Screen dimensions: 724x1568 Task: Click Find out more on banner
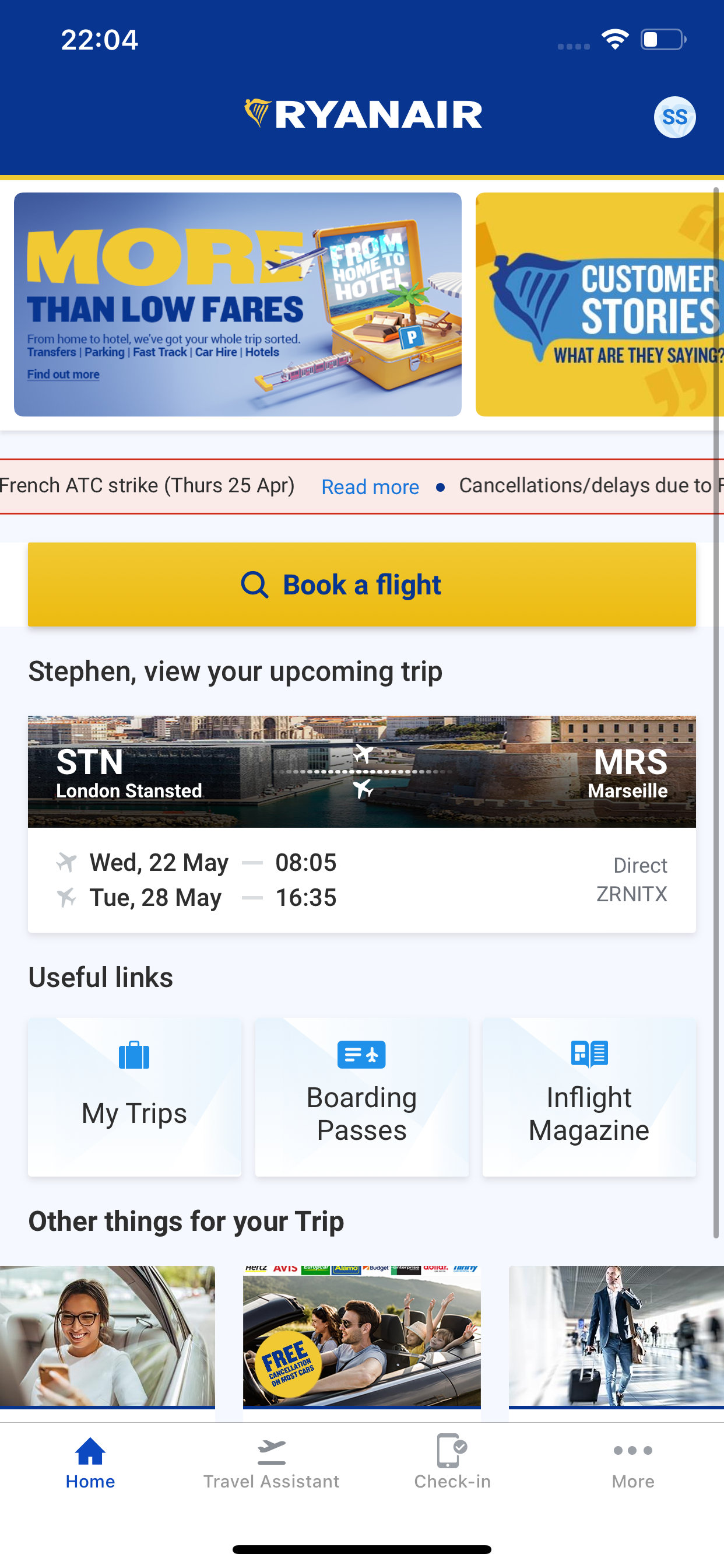click(x=64, y=374)
